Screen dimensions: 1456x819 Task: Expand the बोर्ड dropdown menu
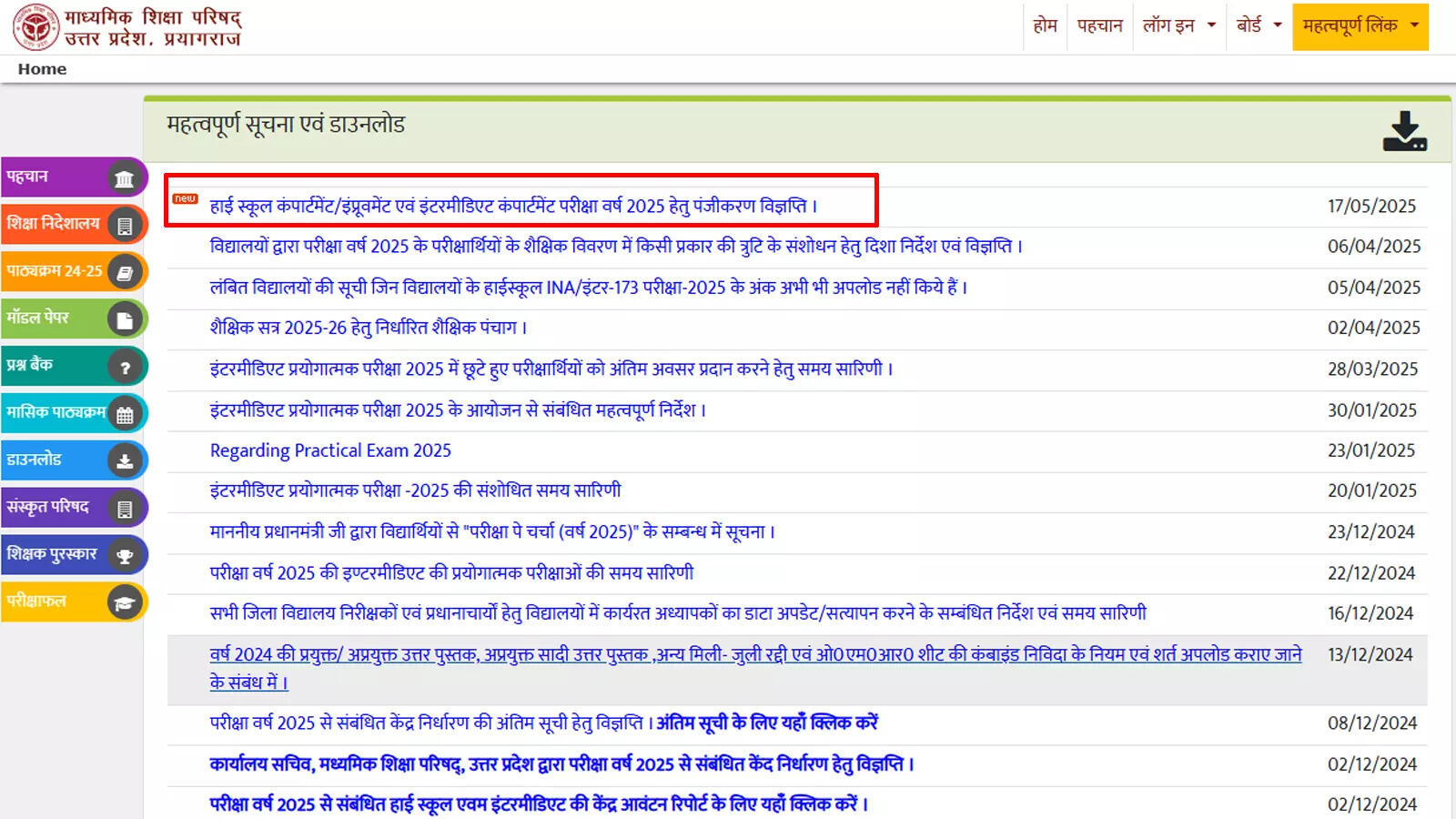[x=1259, y=25]
